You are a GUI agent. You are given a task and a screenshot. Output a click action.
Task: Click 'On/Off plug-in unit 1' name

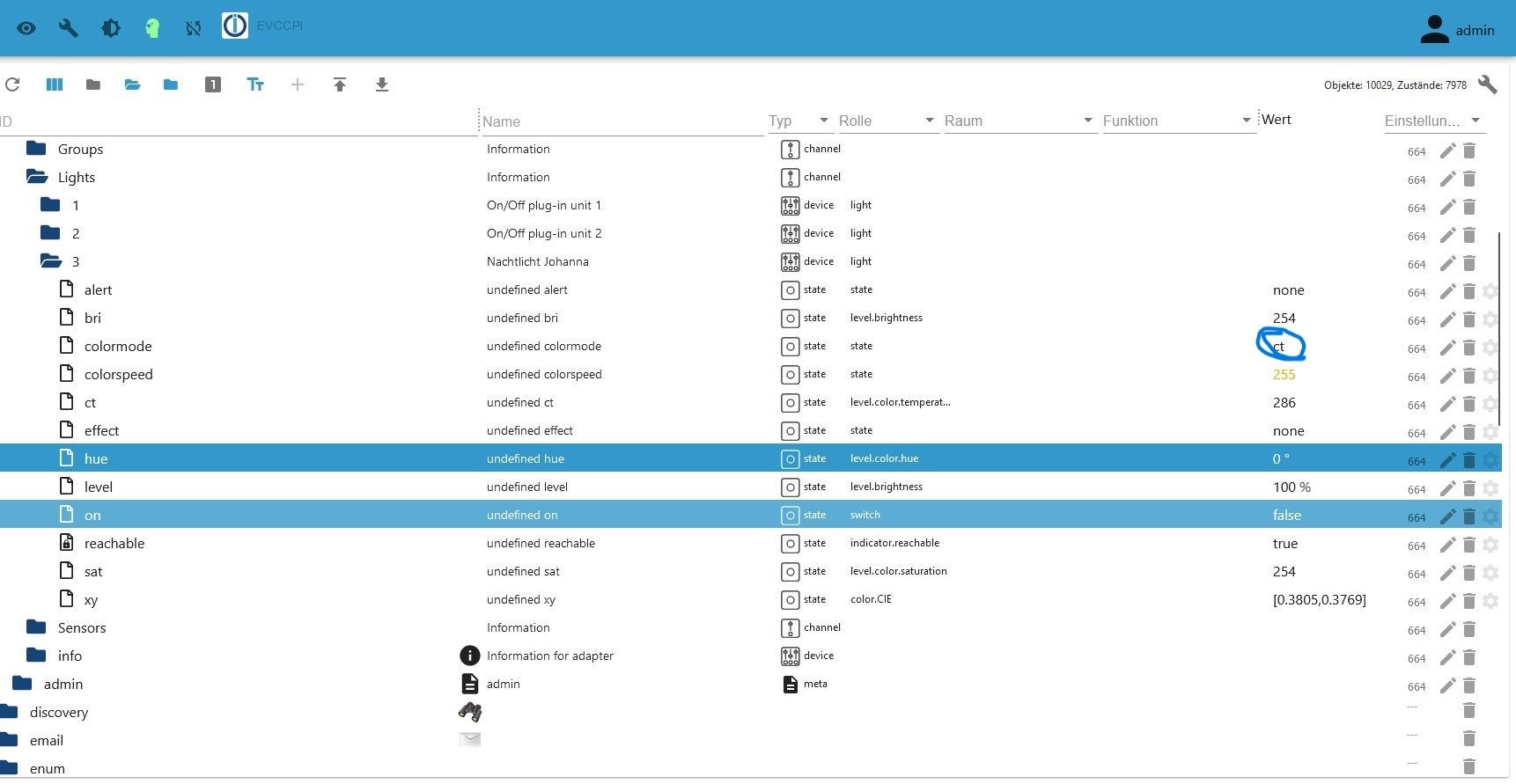click(x=544, y=205)
